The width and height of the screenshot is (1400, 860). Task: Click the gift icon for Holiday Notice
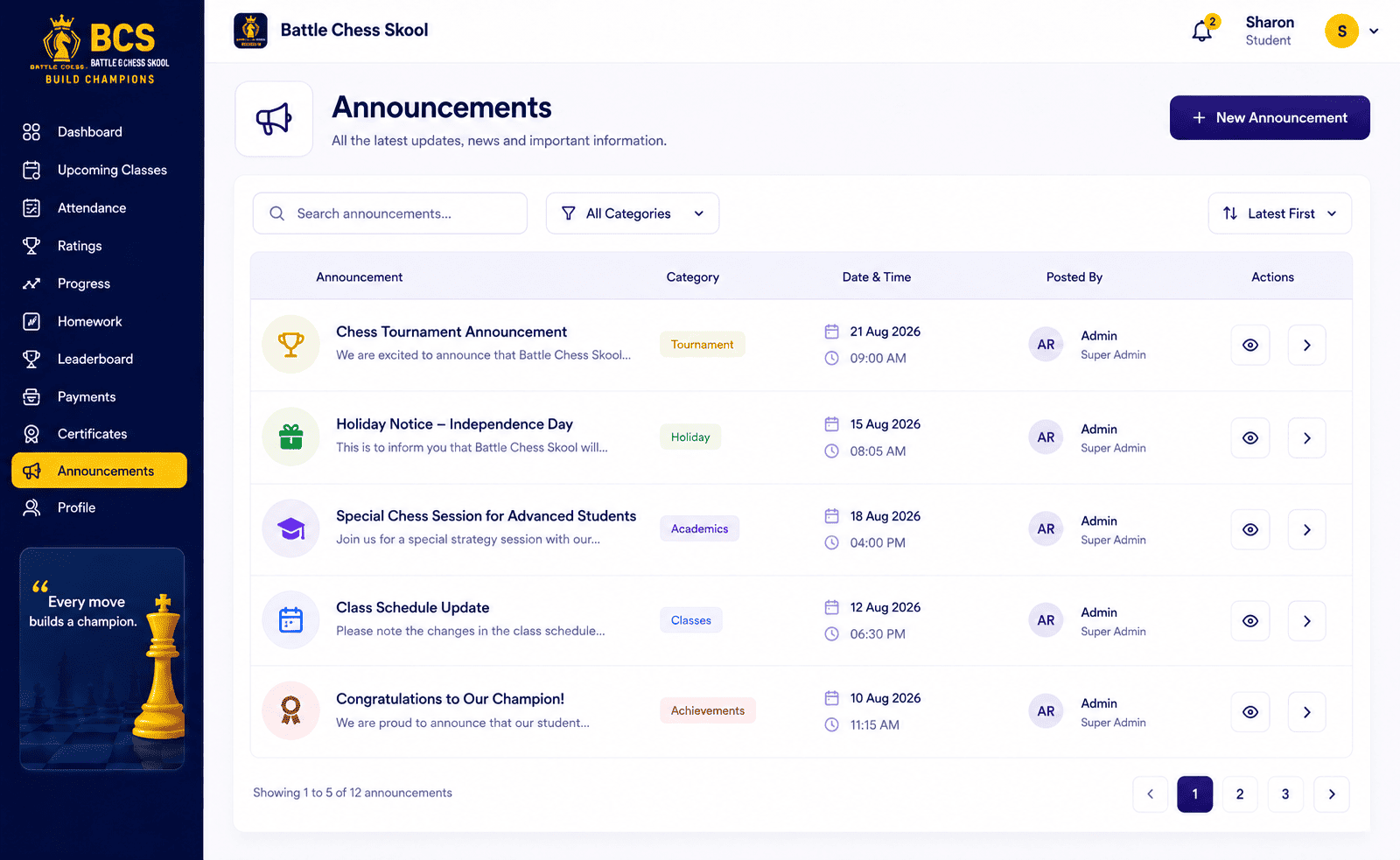[x=290, y=437]
